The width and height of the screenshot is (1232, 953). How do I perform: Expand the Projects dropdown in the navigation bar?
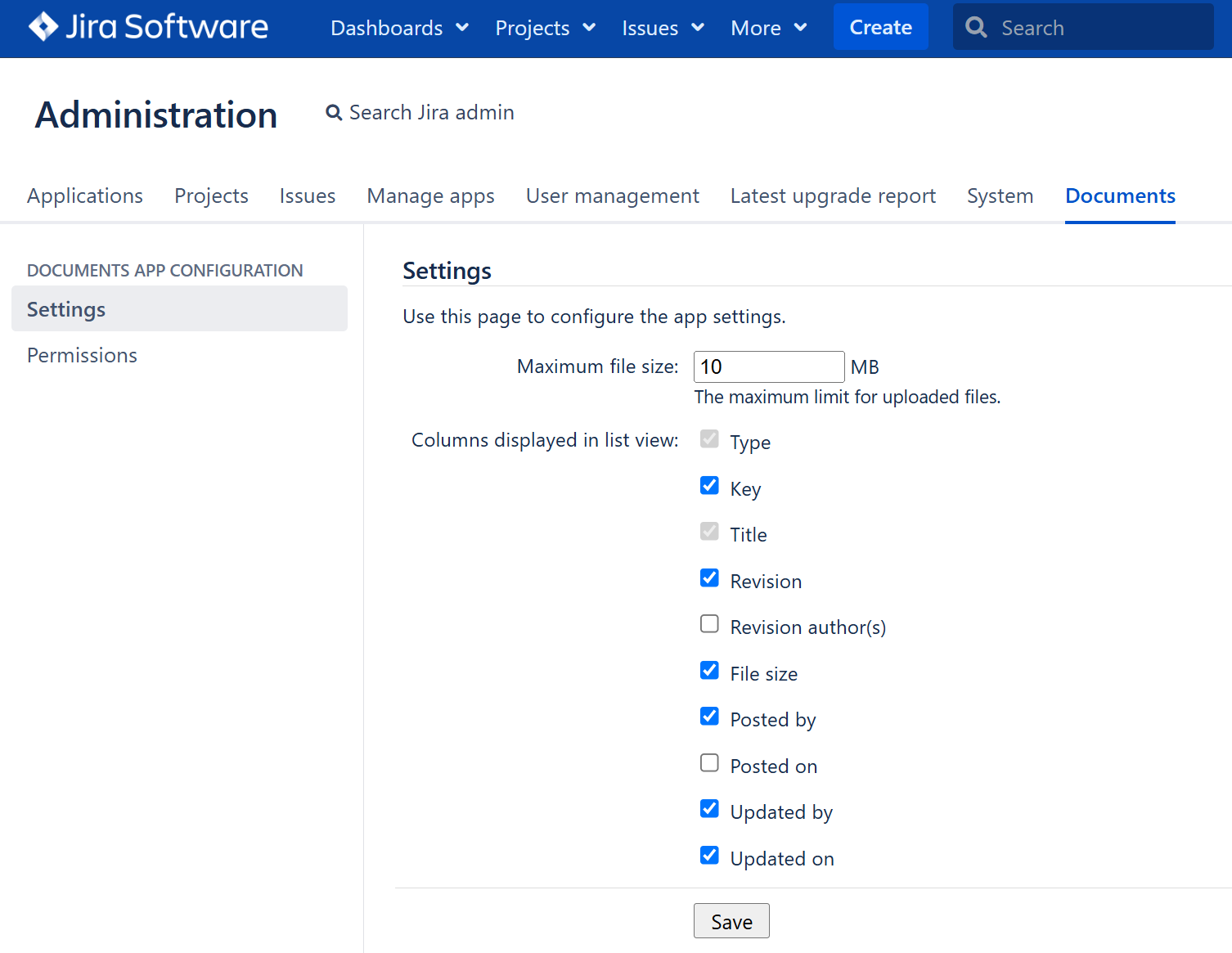(544, 27)
